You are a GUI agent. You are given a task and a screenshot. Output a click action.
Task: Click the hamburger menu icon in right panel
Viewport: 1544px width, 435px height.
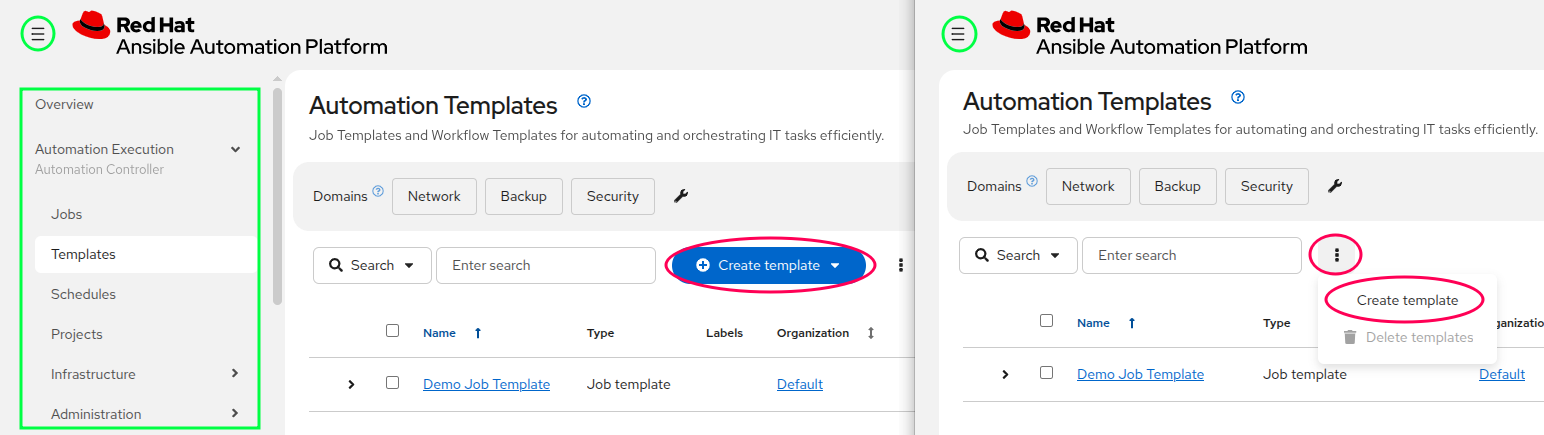coord(959,34)
